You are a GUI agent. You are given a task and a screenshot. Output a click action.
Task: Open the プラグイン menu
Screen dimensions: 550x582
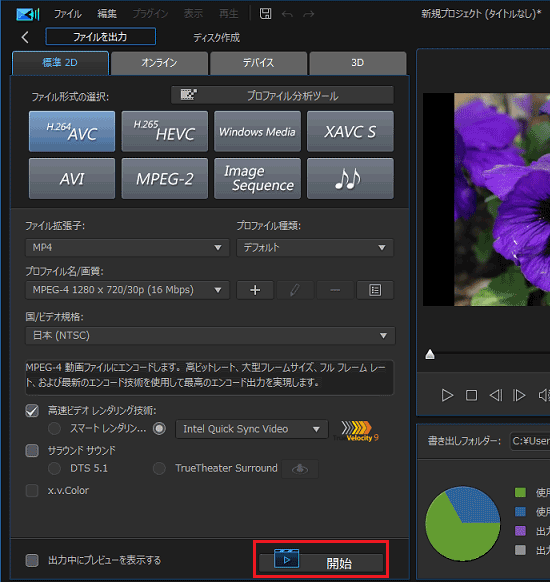(150, 14)
